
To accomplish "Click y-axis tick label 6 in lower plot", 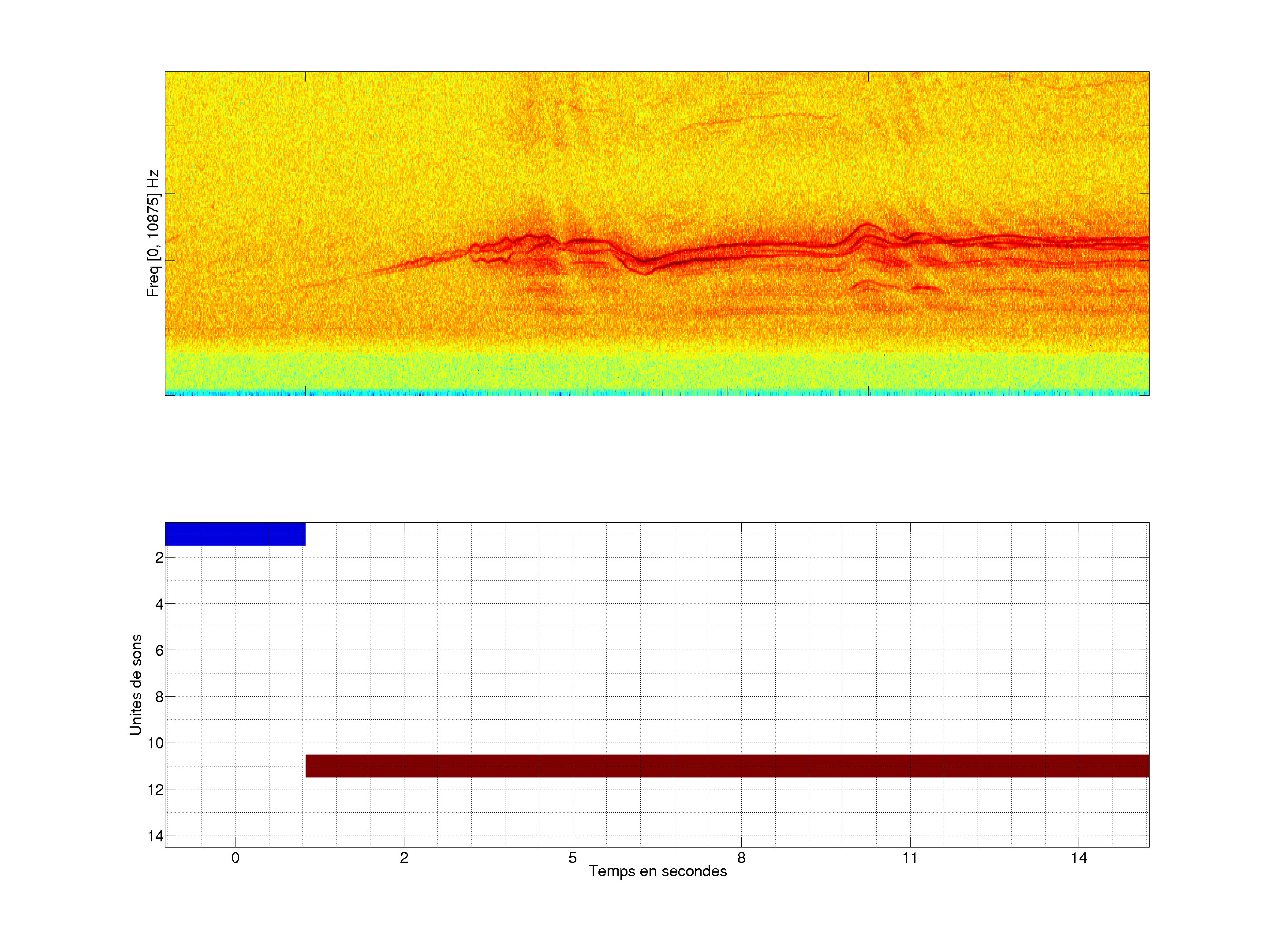I will [159, 650].
